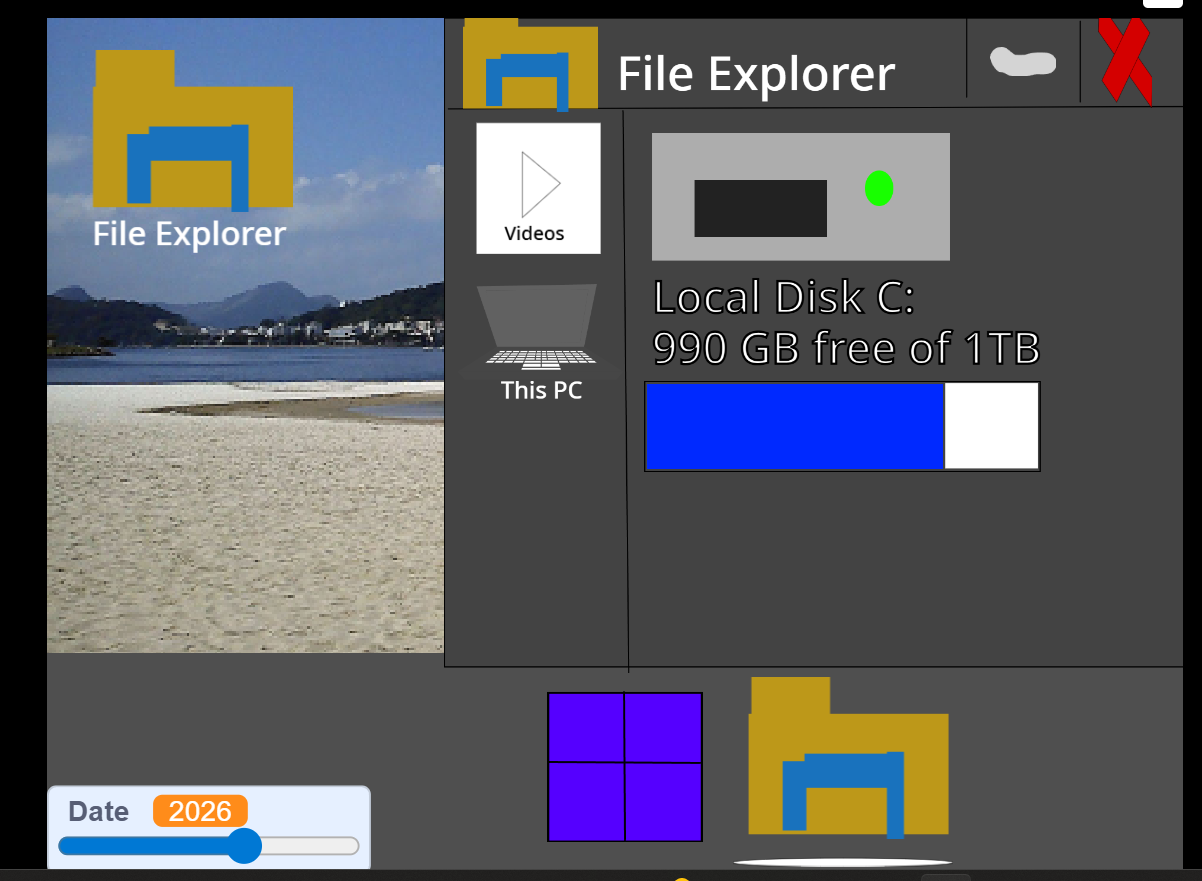Close the File Explorer window with red X
Viewport: 1202px width, 881px height.
coord(1125,60)
